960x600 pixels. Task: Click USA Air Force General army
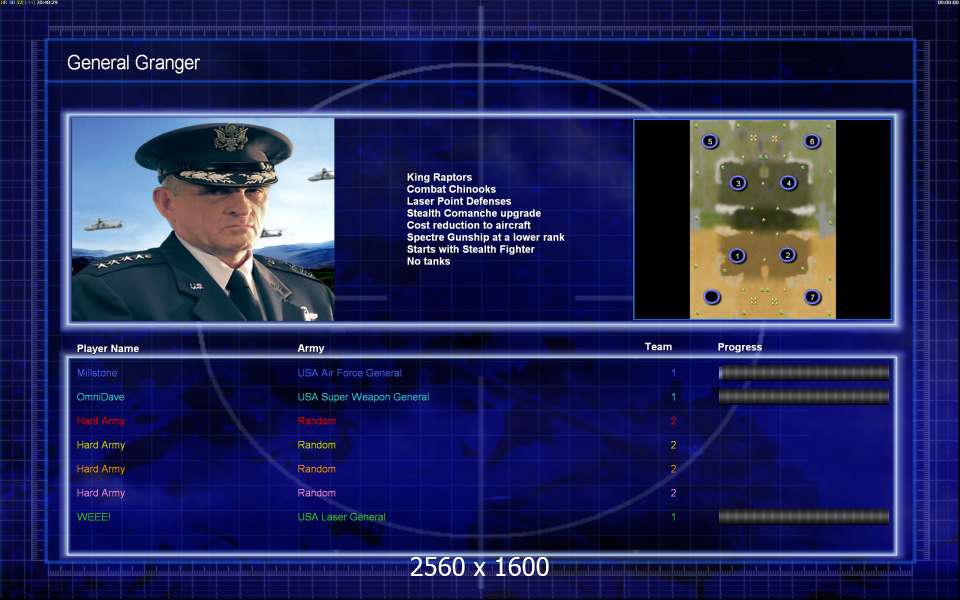click(350, 373)
